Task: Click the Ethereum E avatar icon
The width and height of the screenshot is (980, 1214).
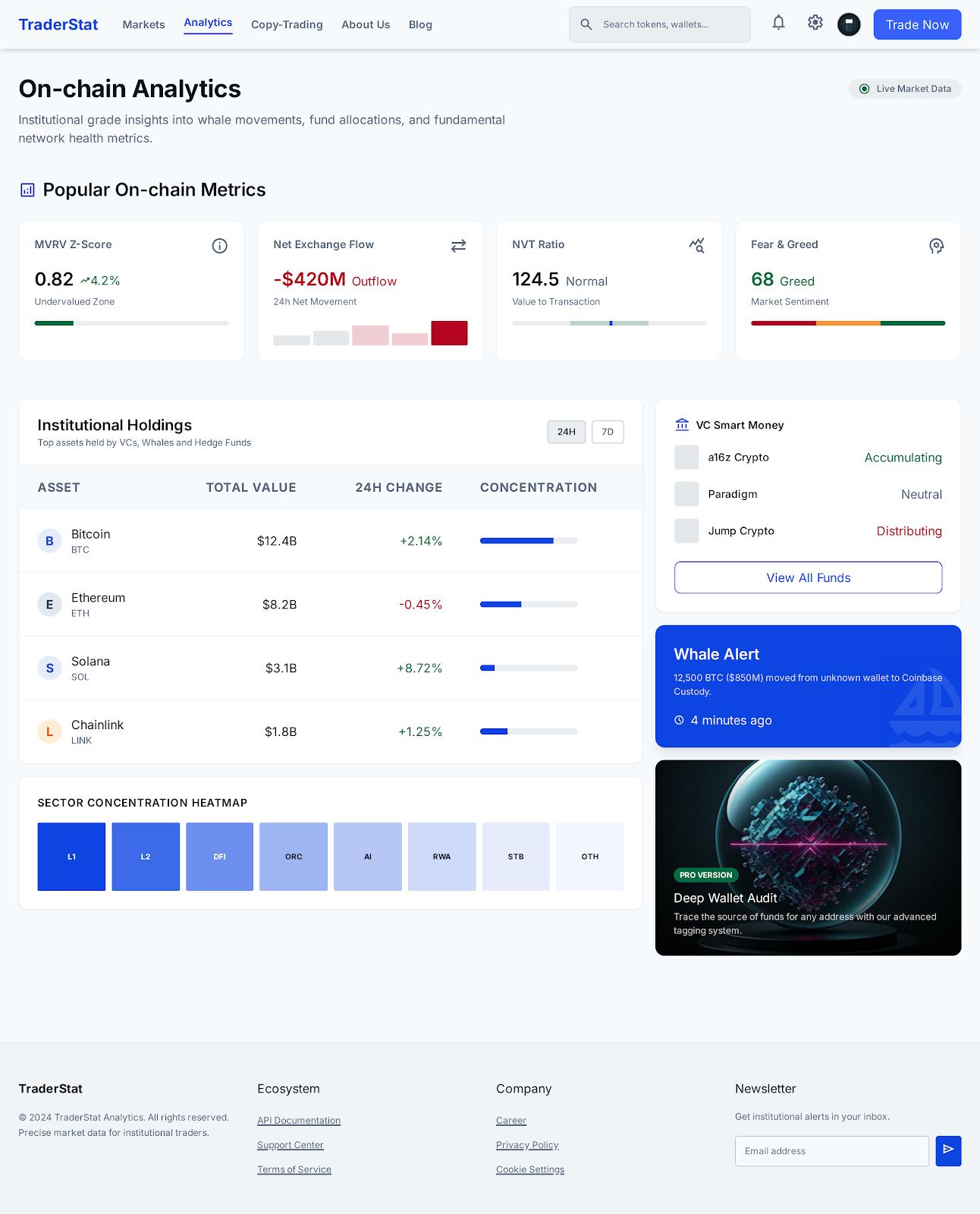Action: (50, 605)
